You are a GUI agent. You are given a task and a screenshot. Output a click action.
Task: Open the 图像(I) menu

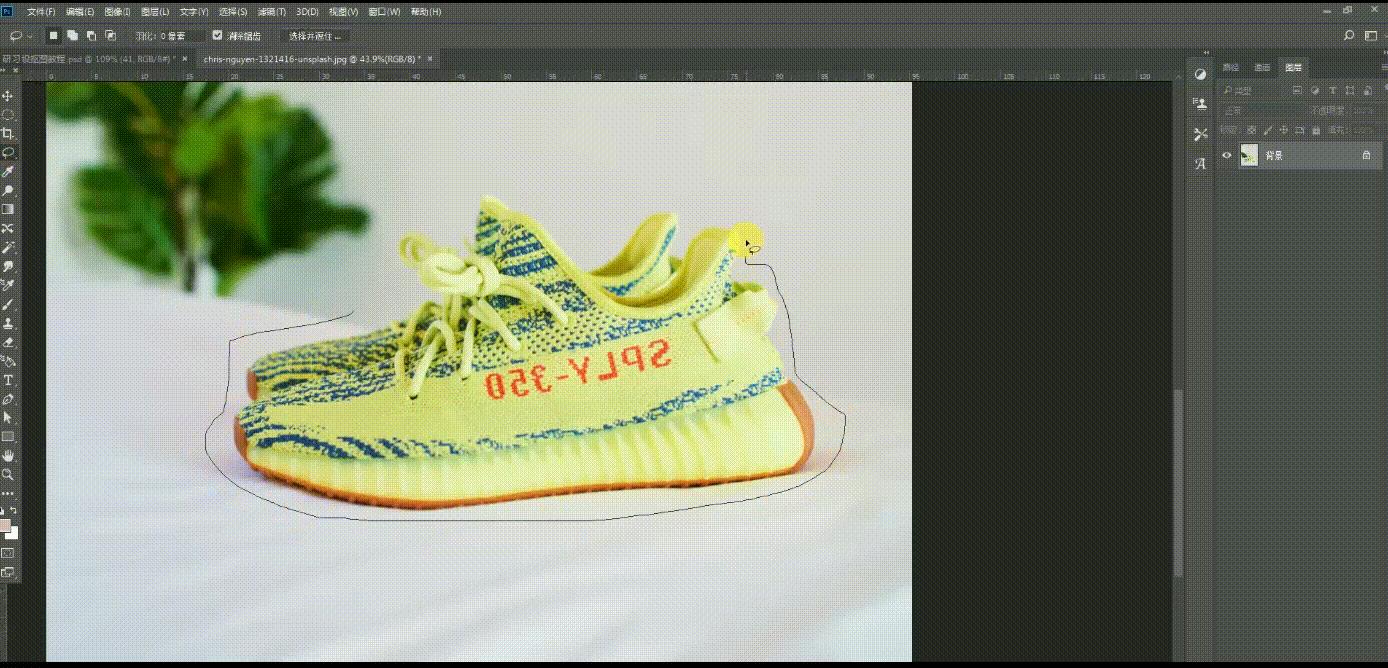(x=117, y=11)
